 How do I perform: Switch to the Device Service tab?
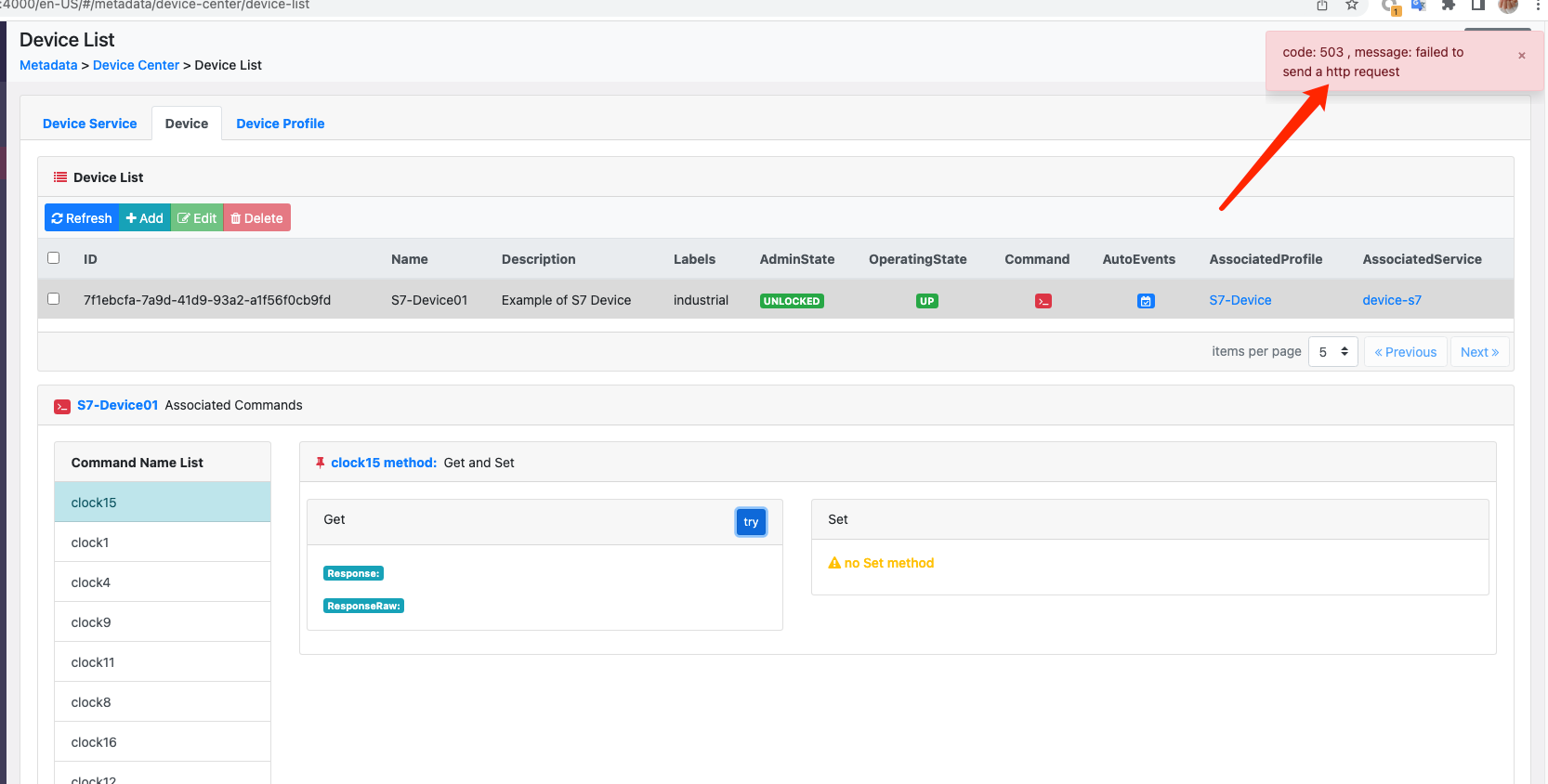click(89, 124)
